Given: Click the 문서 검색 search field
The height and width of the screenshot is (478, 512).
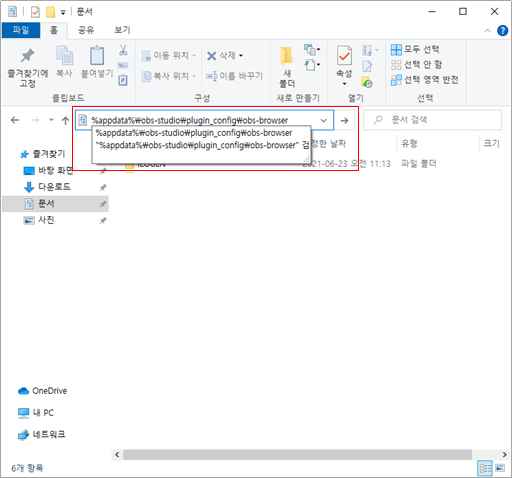Looking at the screenshot, I should tap(433, 120).
